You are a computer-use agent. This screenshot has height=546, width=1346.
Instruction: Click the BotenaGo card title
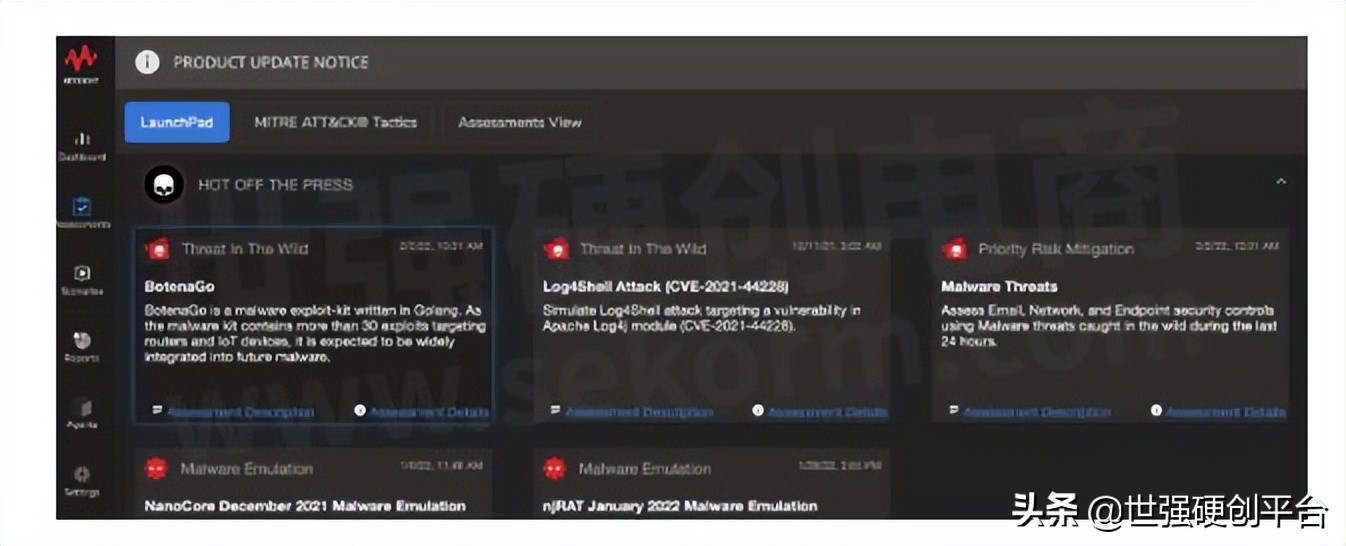[x=180, y=286]
